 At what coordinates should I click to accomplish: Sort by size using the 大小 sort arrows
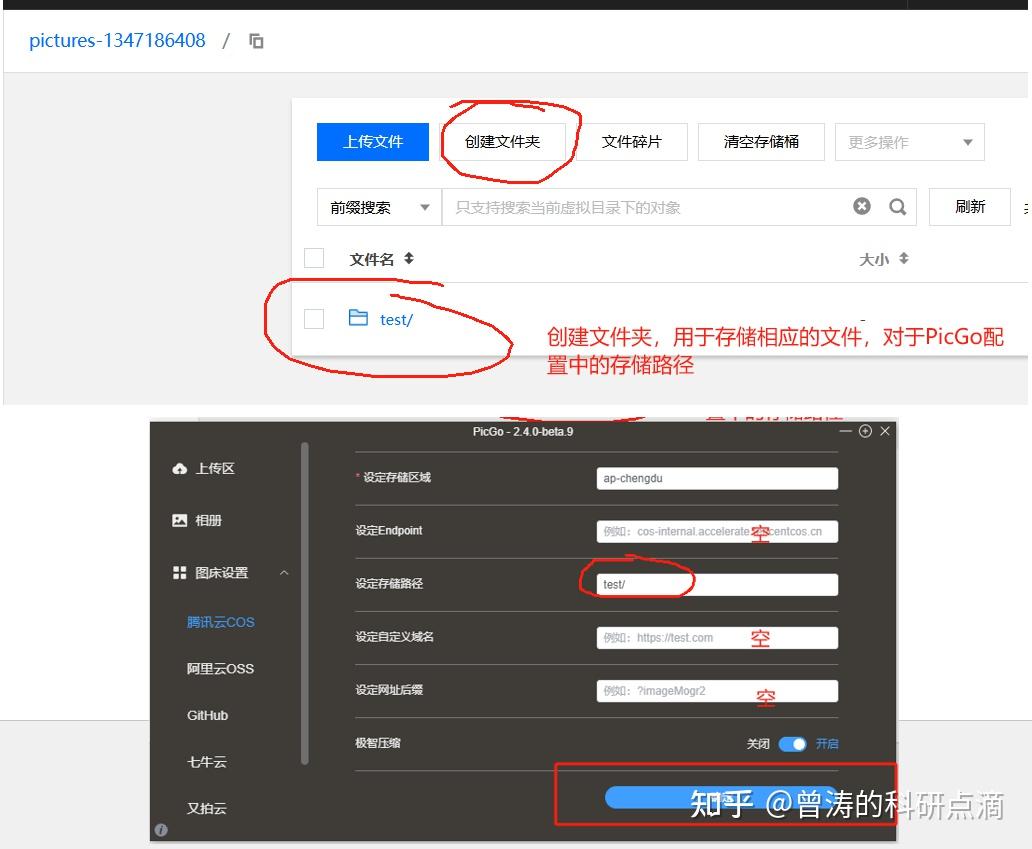pyautogui.click(x=902, y=258)
